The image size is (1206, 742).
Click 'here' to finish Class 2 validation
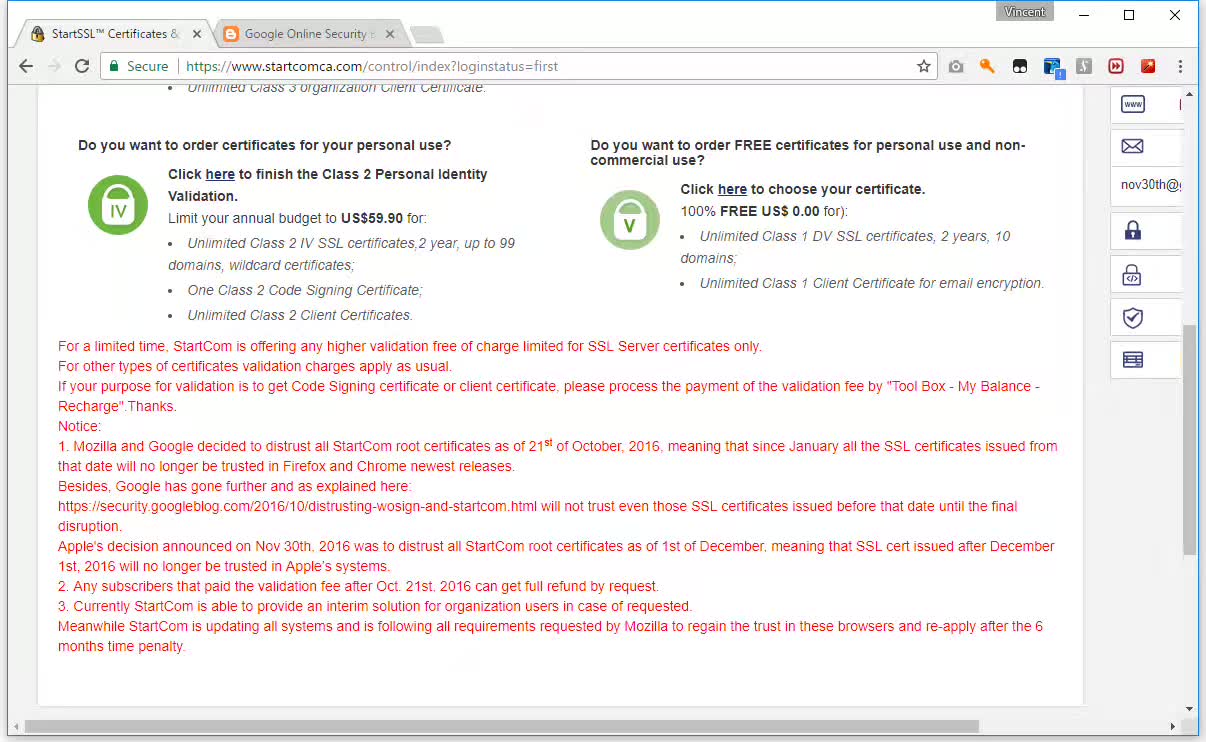(220, 174)
